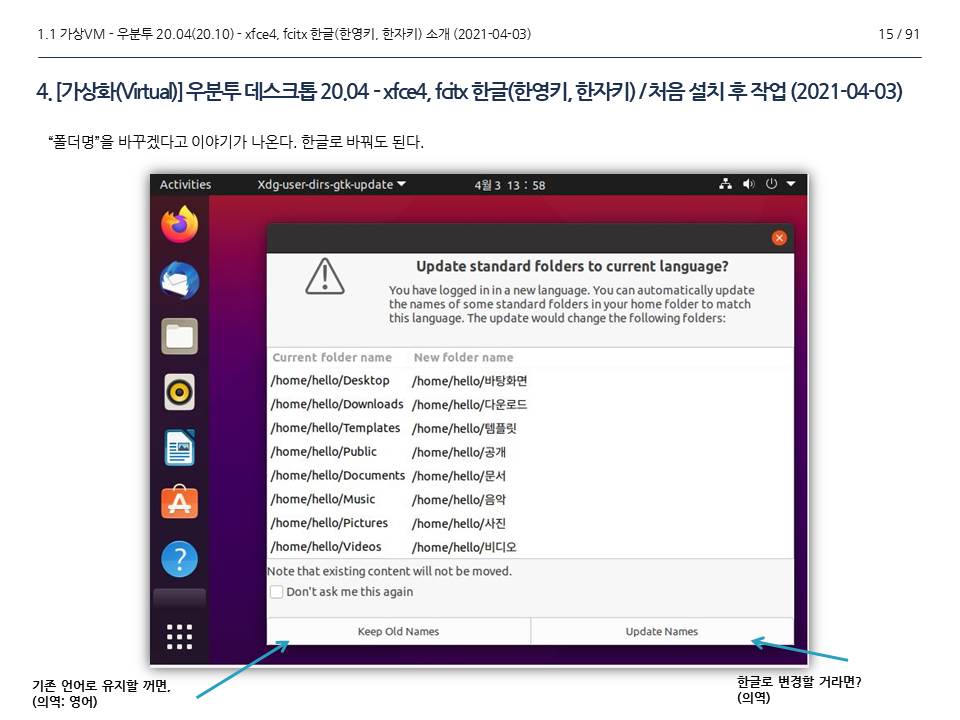Click the volume speaker icon
This screenshot has width=960, height=720.
pos(748,184)
